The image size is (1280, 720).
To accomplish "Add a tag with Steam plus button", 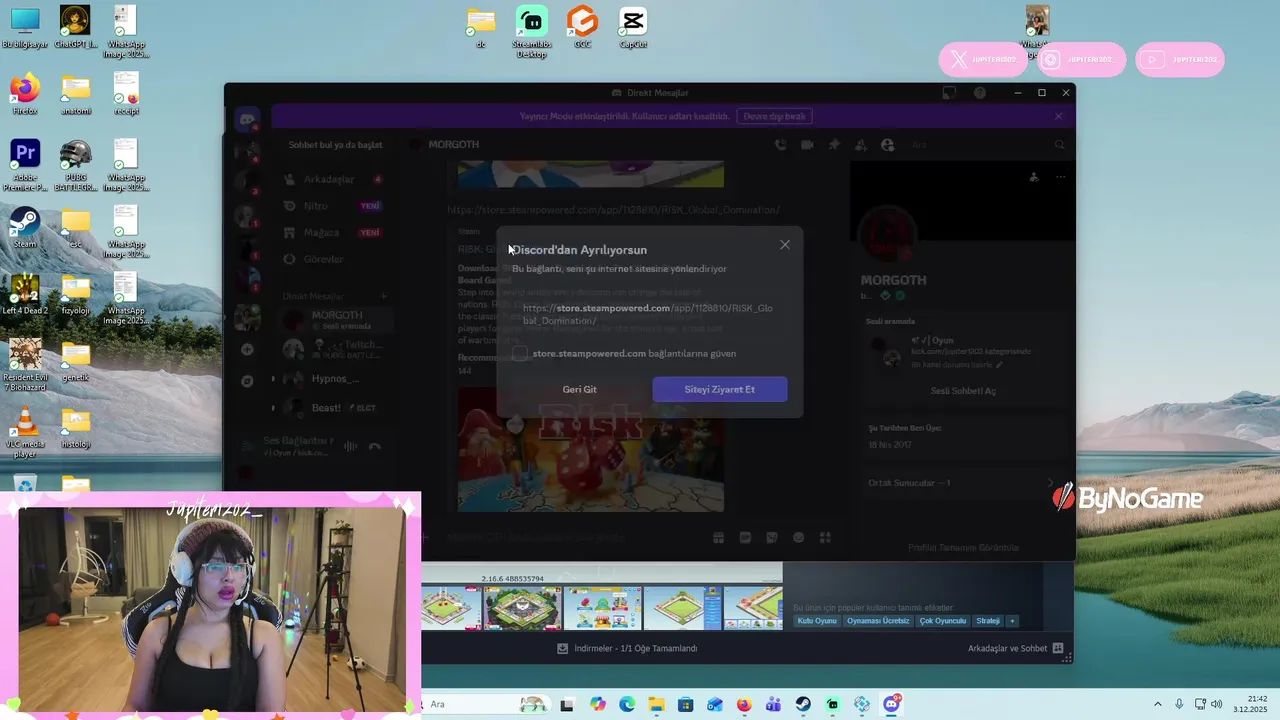I will 1012,621.
